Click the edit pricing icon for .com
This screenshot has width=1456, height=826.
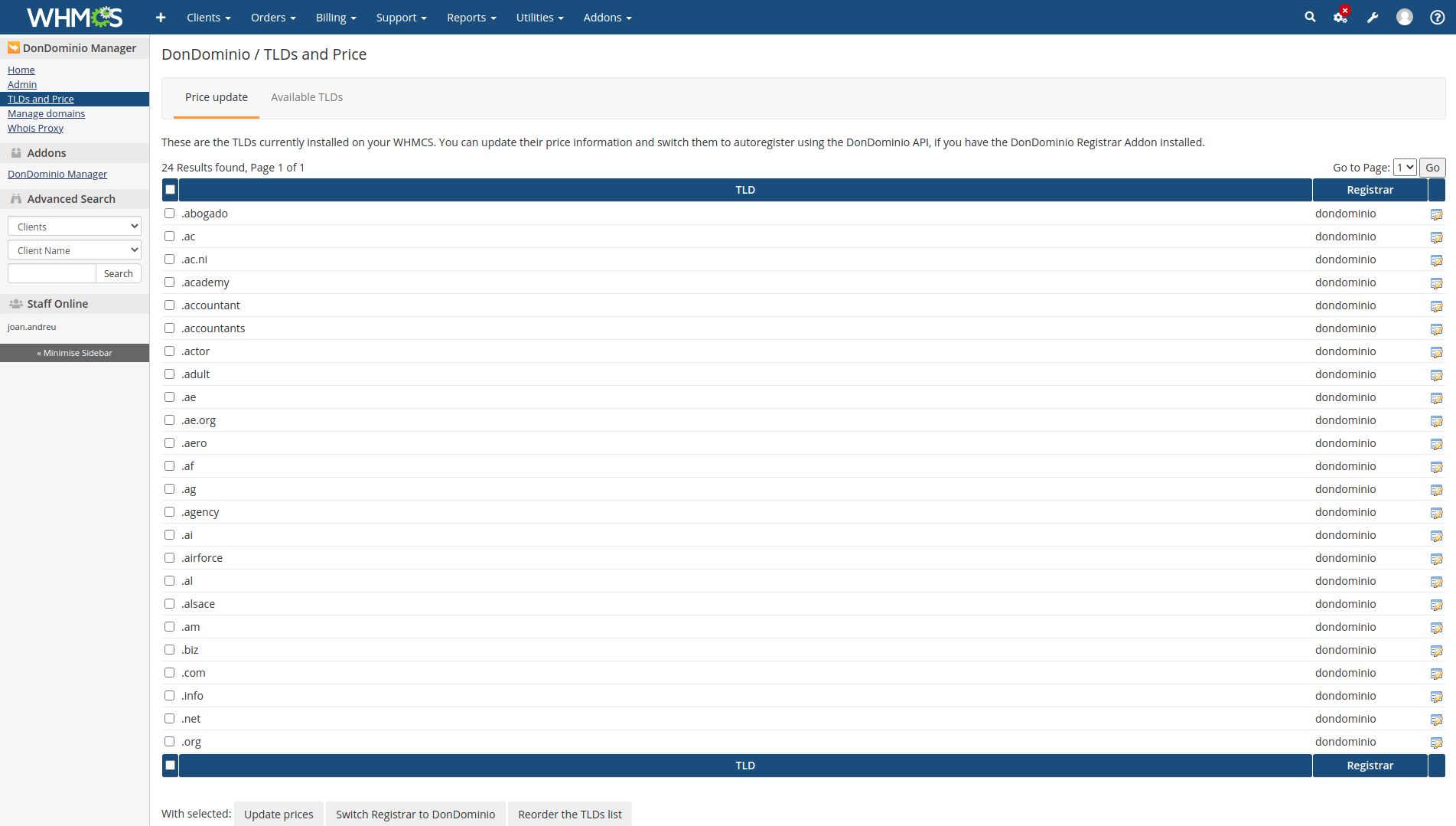pos(1436,674)
